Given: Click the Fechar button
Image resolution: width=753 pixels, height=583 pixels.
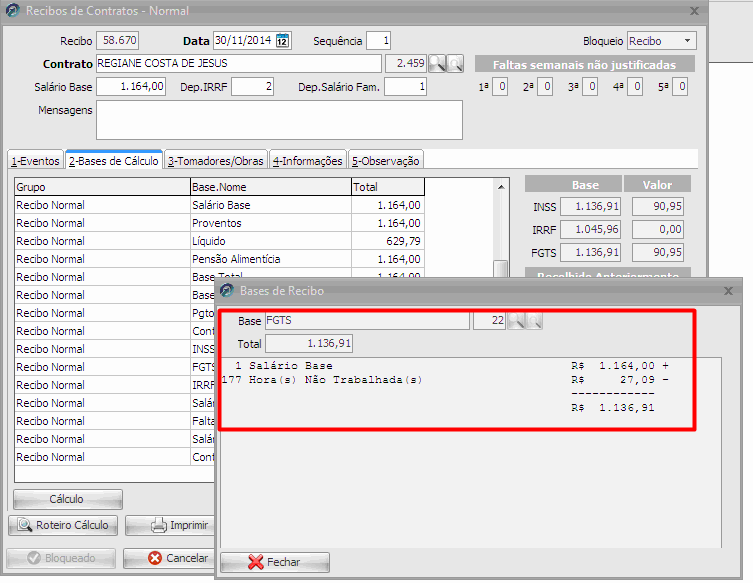Looking at the screenshot, I should click(x=275, y=562).
